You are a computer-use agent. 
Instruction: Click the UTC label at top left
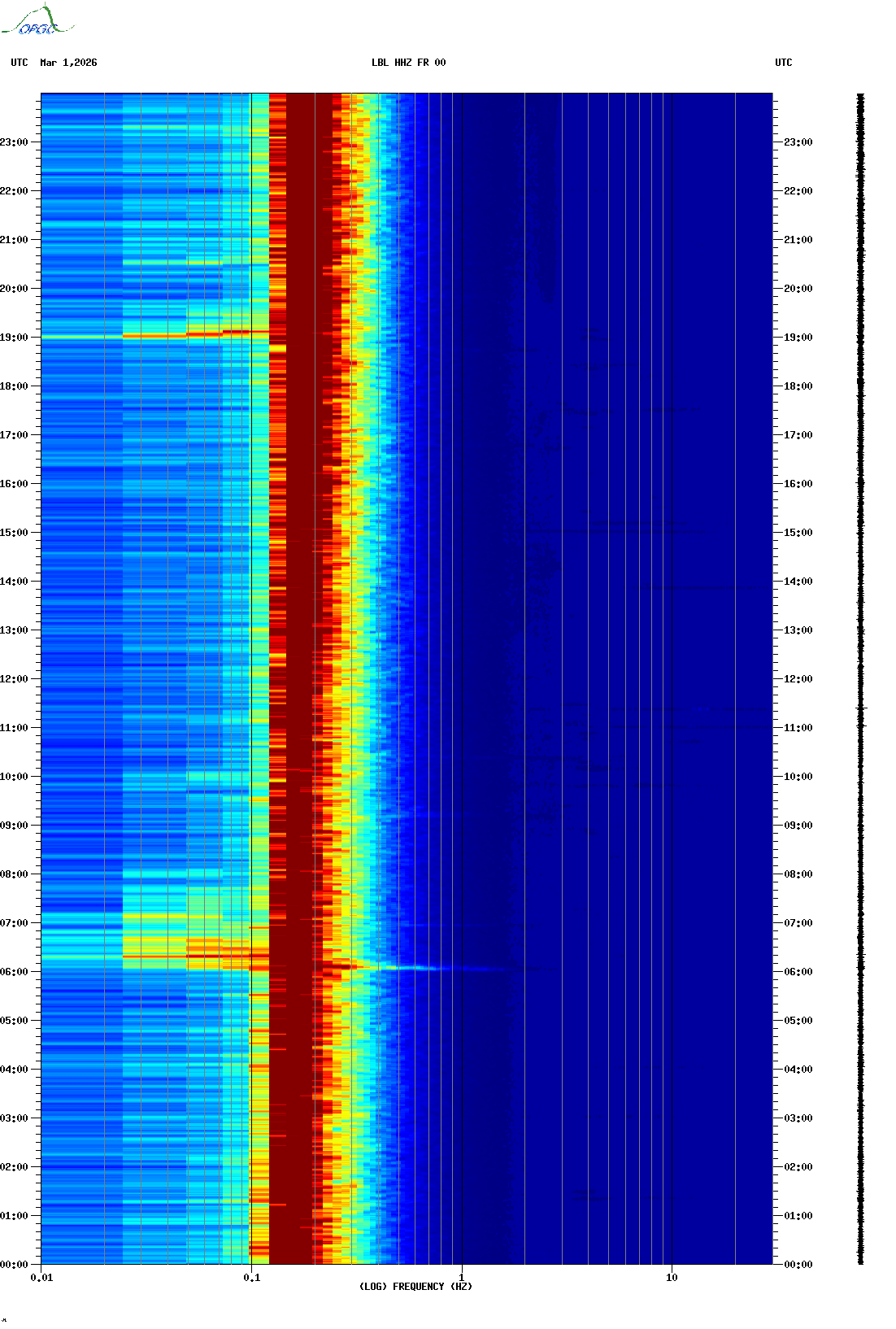pos(20,63)
